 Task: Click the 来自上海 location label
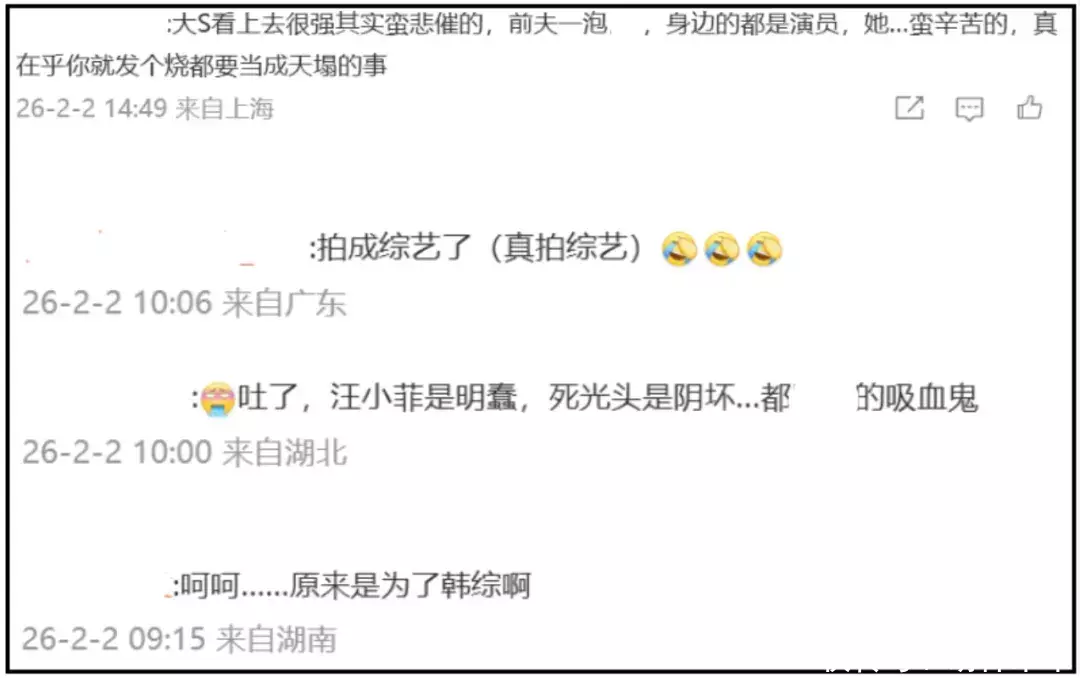pyautogui.click(x=225, y=108)
